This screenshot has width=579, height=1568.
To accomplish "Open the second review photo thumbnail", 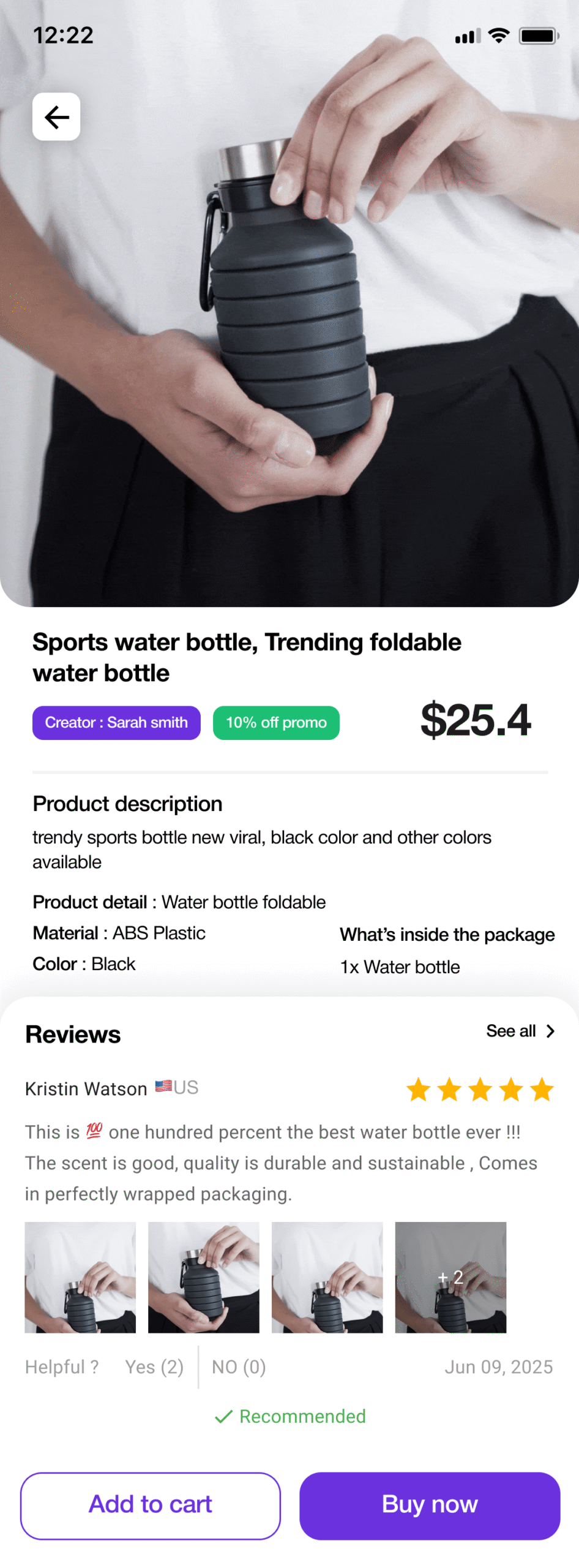I will pyautogui.click(x=204, y=1277).
